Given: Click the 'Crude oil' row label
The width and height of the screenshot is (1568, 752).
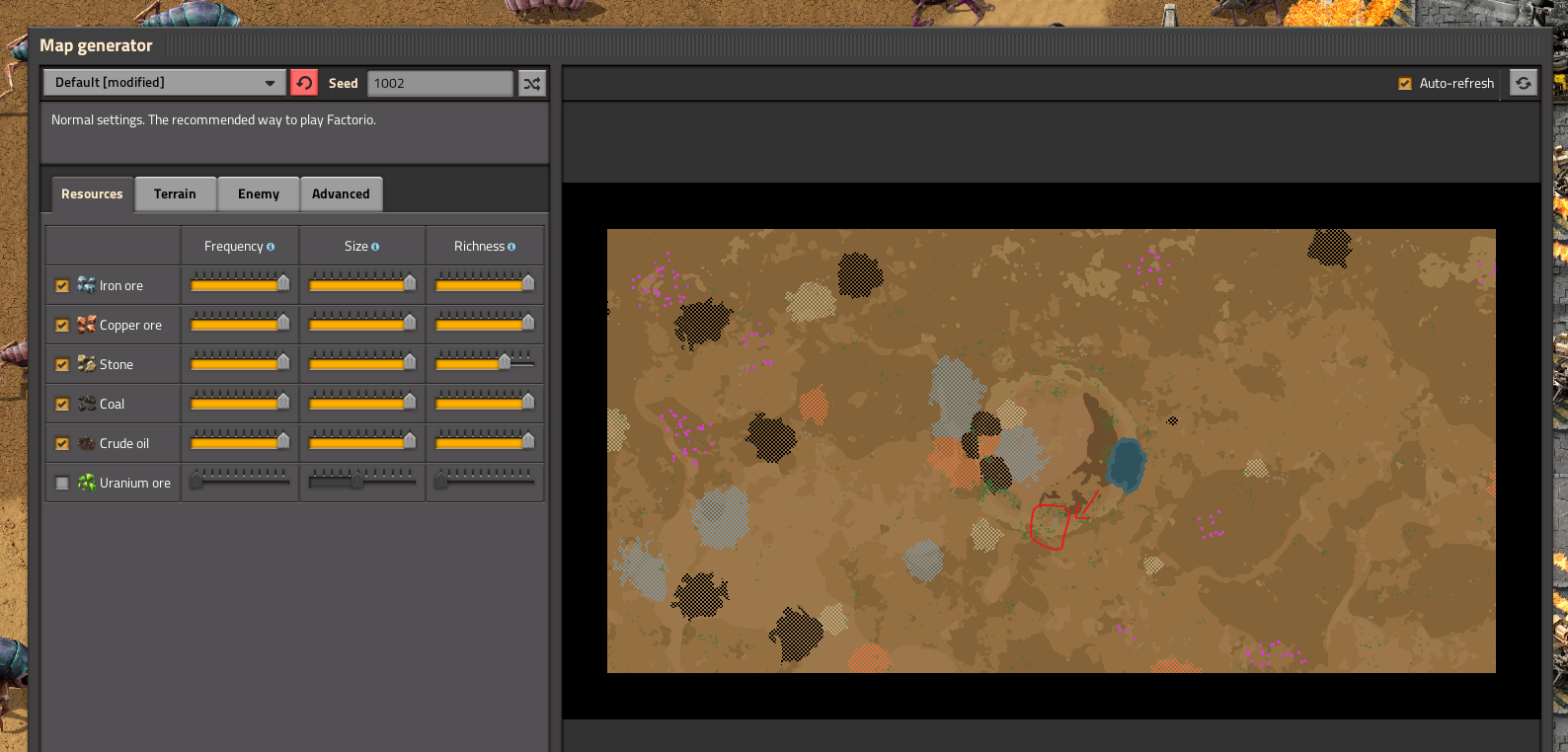Looking at the screenshot, I should click(x=124, y=444).
